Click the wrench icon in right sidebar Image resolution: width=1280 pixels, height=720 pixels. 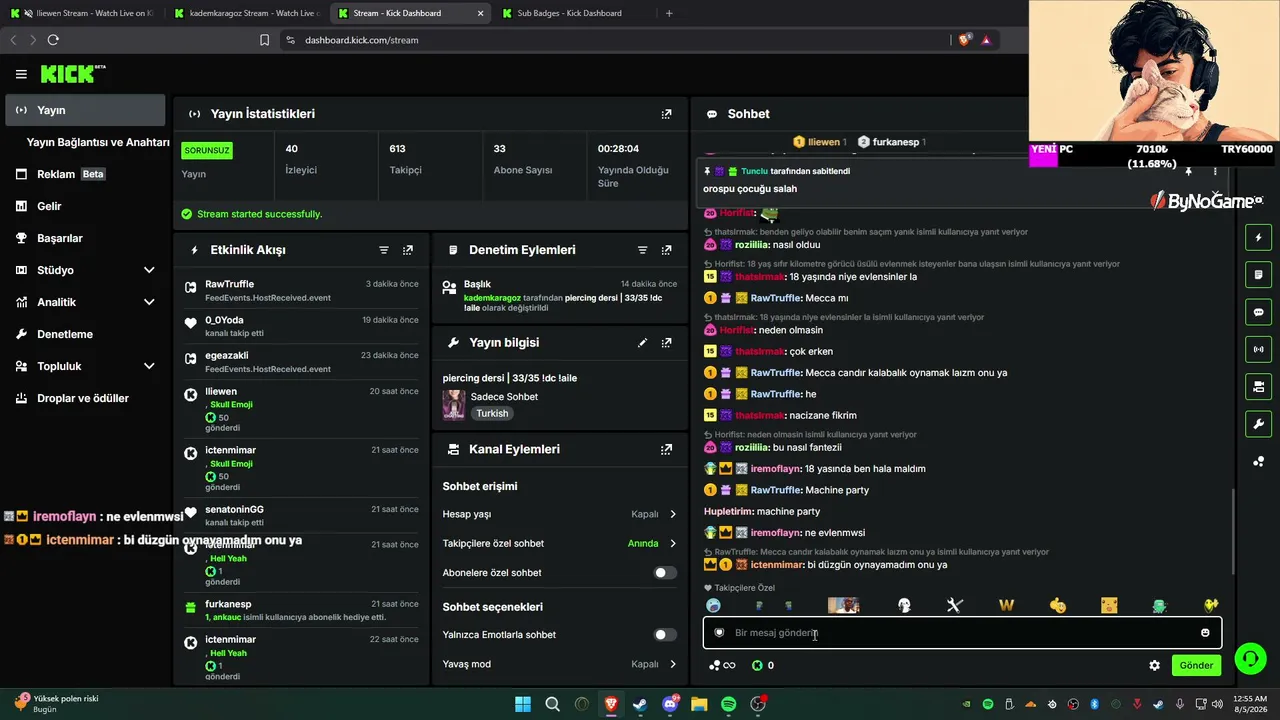click(x=1258, y=424)
